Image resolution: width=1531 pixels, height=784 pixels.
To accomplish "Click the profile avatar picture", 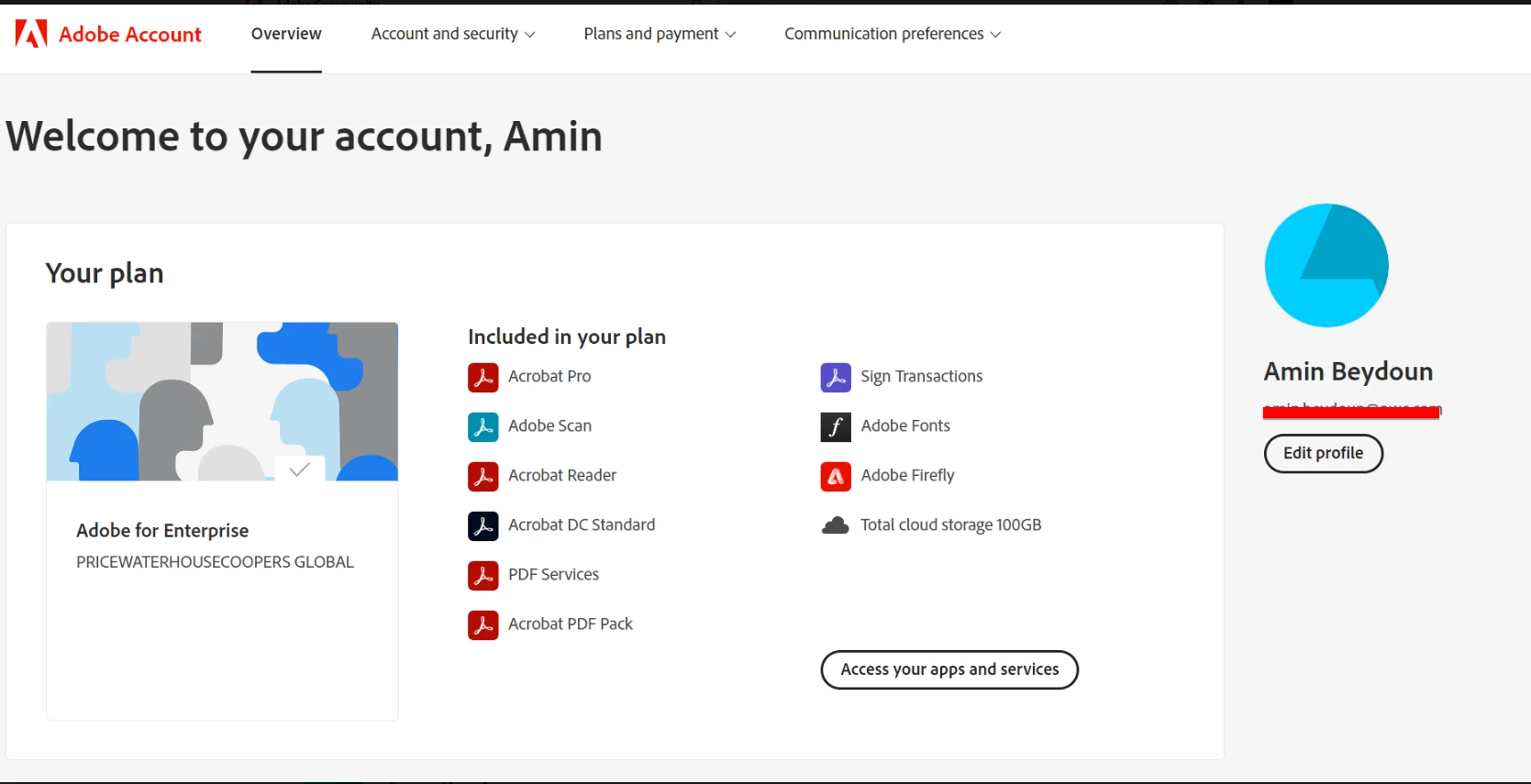I will coord(1326,265).
